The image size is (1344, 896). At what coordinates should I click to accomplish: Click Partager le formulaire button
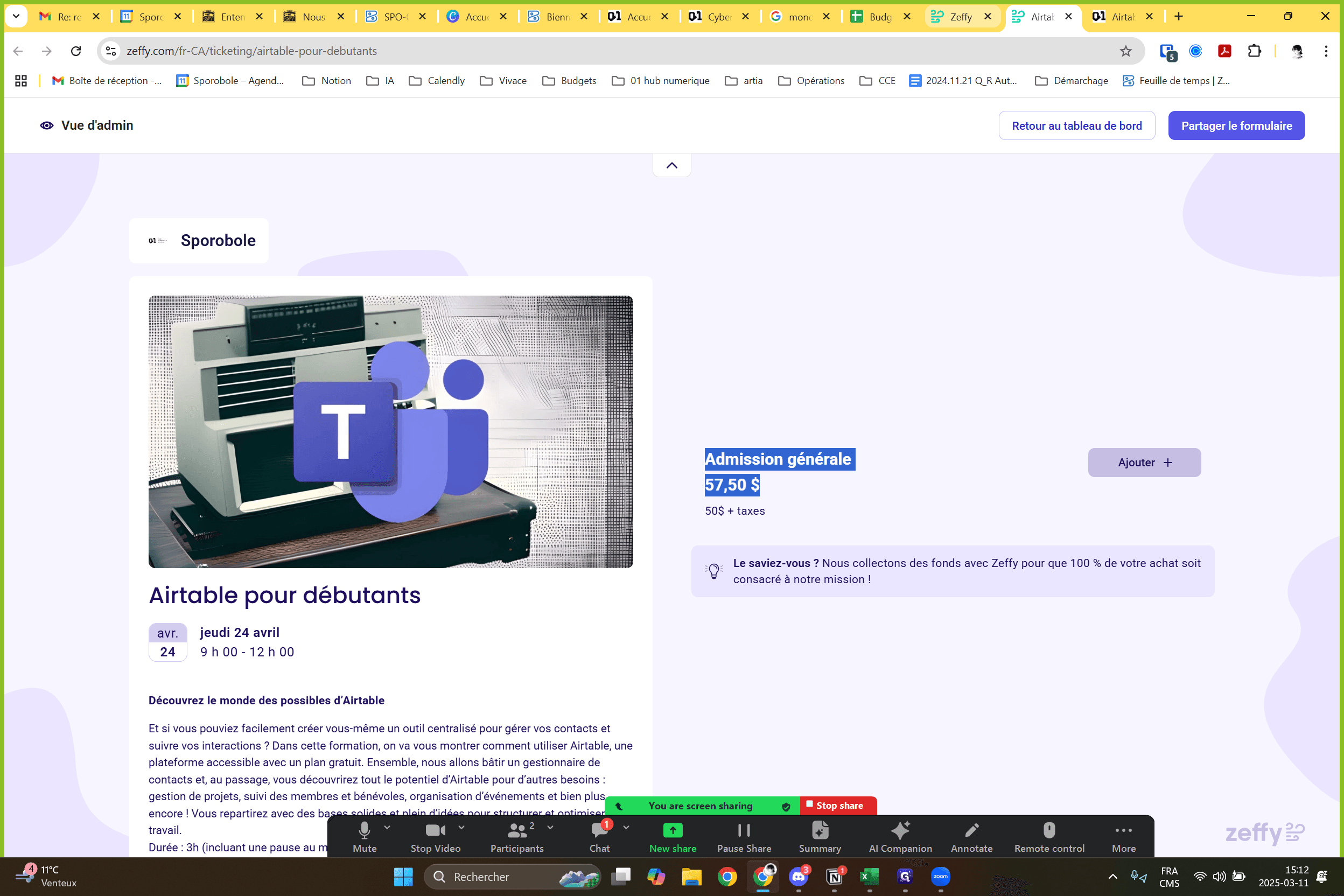pos(1236,125)
